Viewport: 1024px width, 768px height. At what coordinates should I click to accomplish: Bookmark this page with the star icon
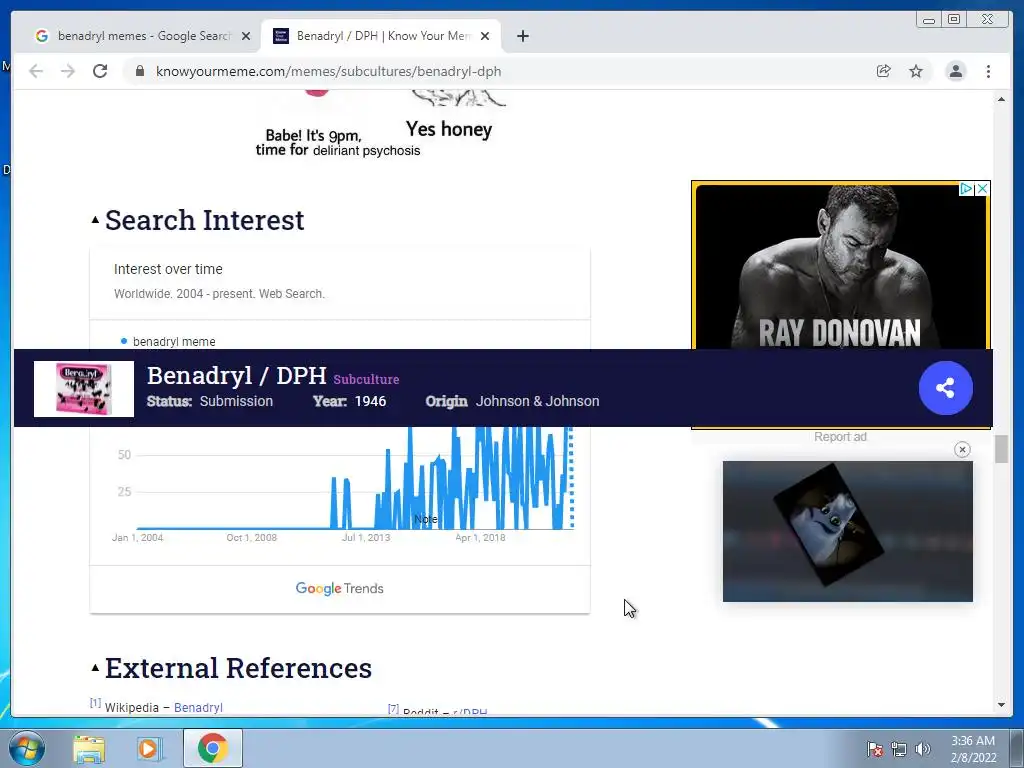(916, 71)
